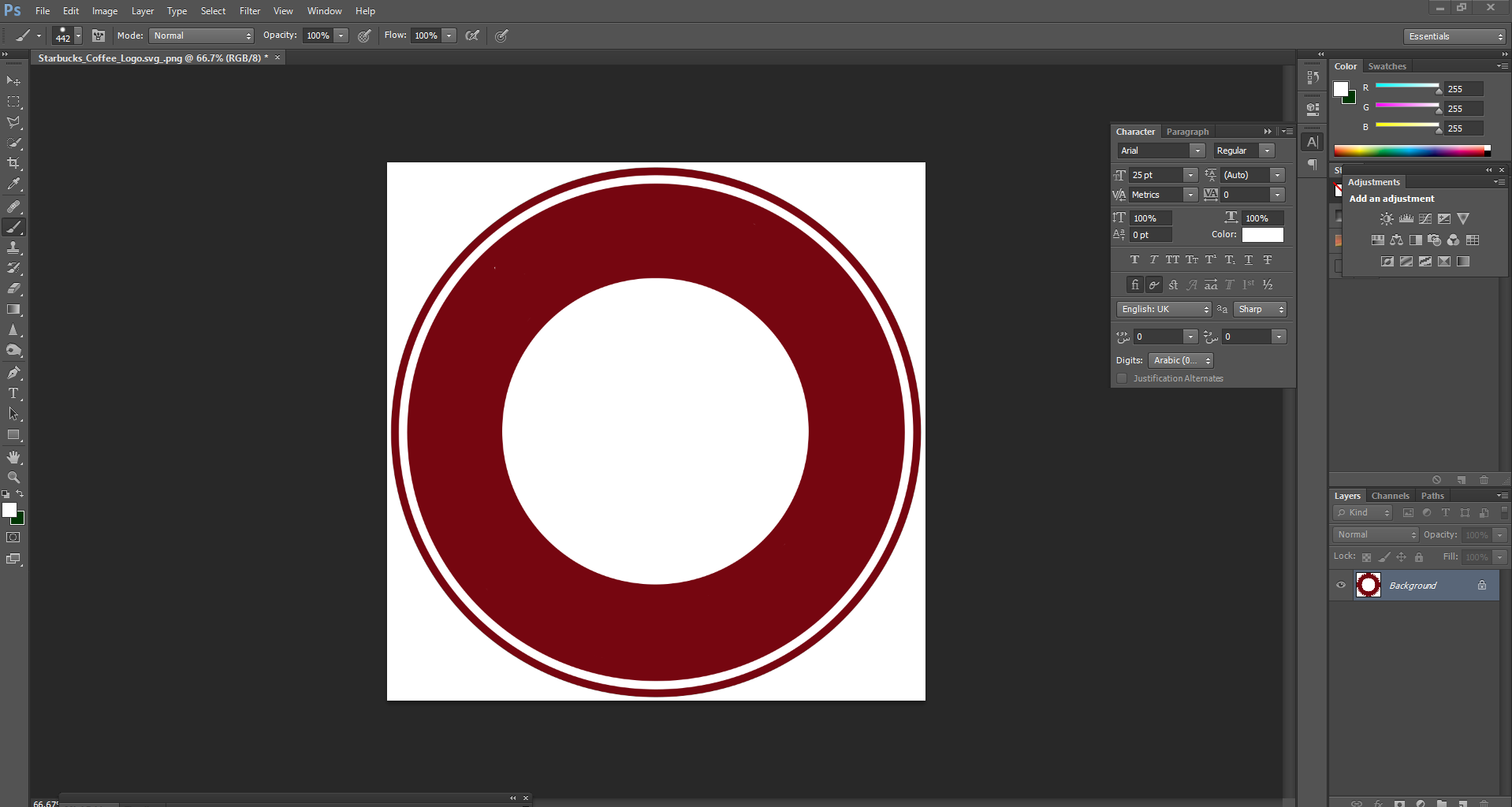Select the Pen tool
The image size is (1512, 807).
pyautogui.click(x=13, y=373)
